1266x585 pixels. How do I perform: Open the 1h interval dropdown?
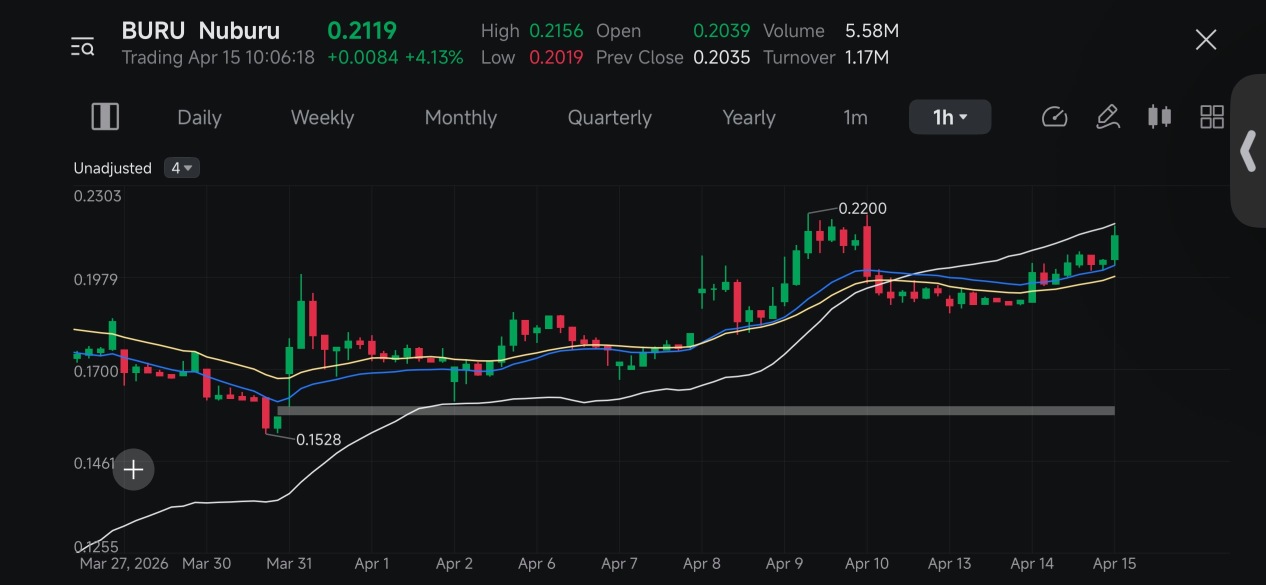pyautogui.click(x=950, y=117)
